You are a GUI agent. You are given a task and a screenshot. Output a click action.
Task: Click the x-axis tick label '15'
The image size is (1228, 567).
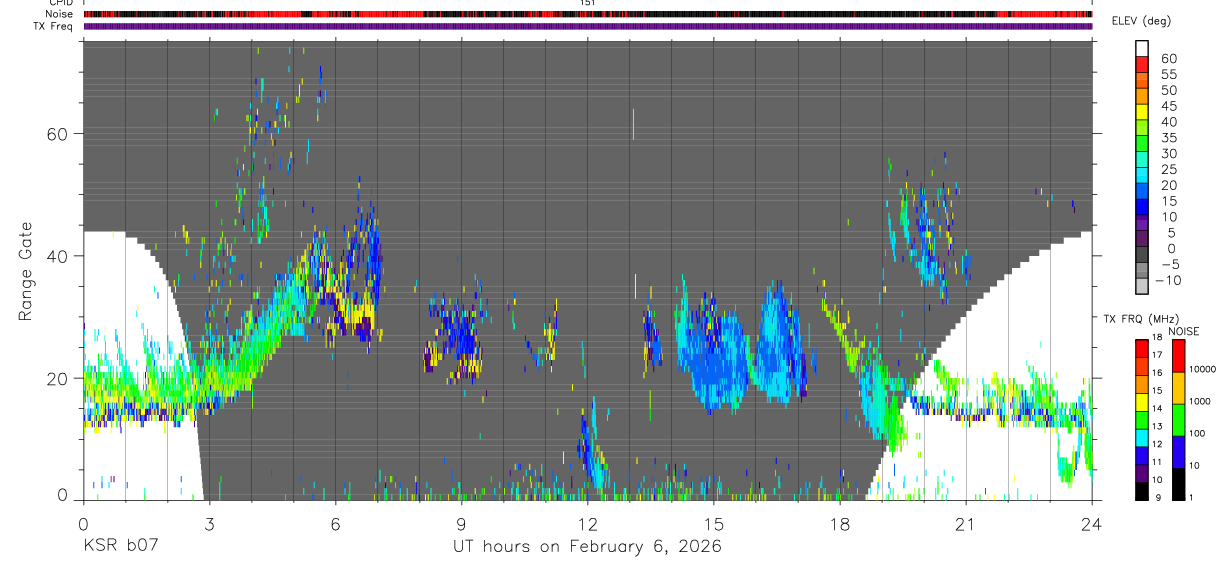click(713, 524)
